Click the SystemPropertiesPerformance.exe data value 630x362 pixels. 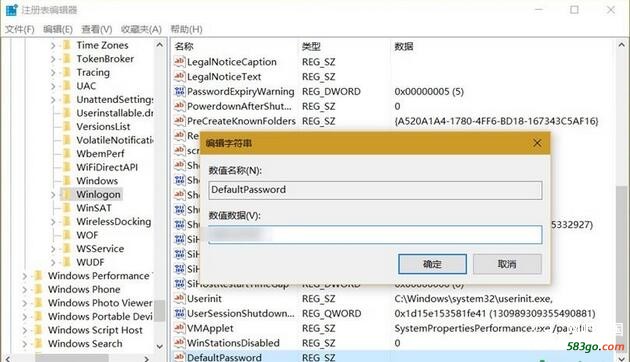493,328
